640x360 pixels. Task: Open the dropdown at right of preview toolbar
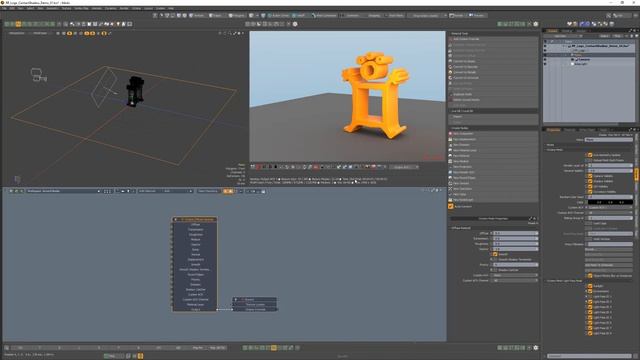click(x=404, y=167)
